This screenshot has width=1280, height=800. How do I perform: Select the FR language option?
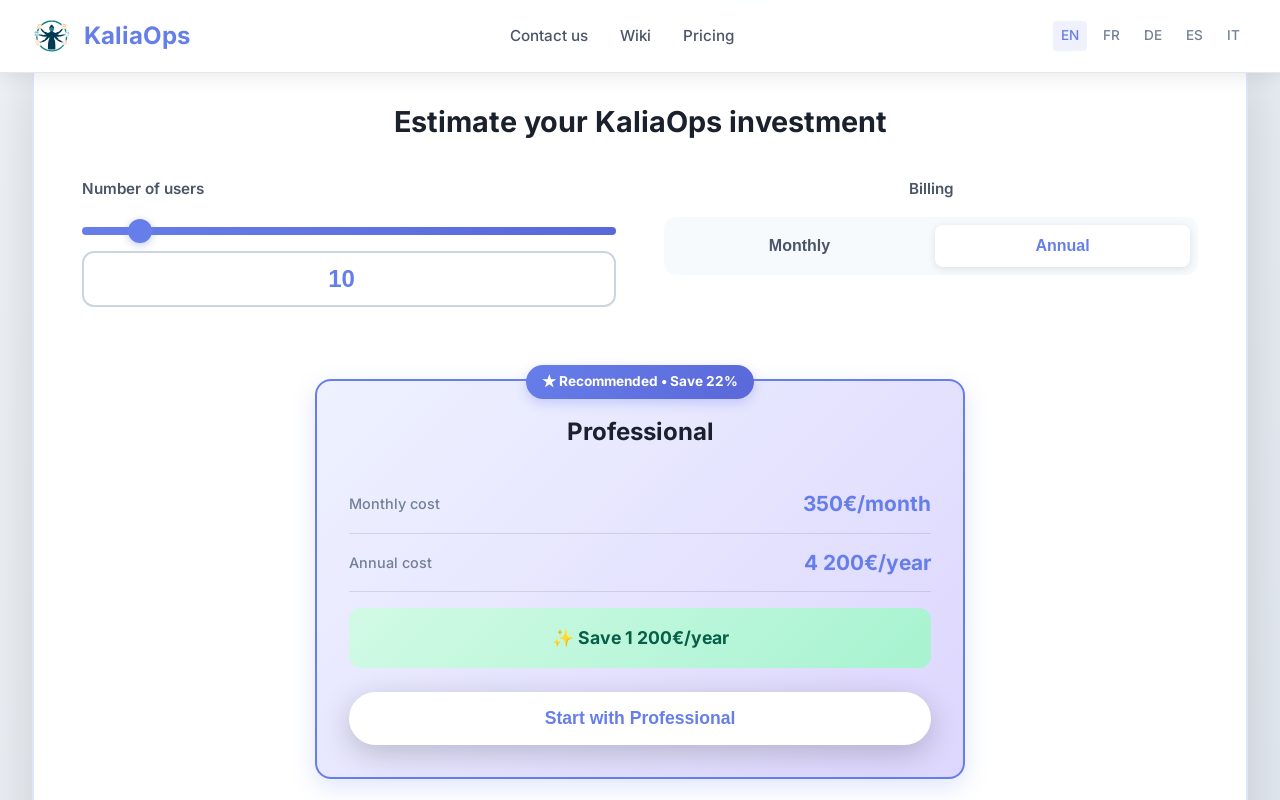click(x=1111, y=35)
